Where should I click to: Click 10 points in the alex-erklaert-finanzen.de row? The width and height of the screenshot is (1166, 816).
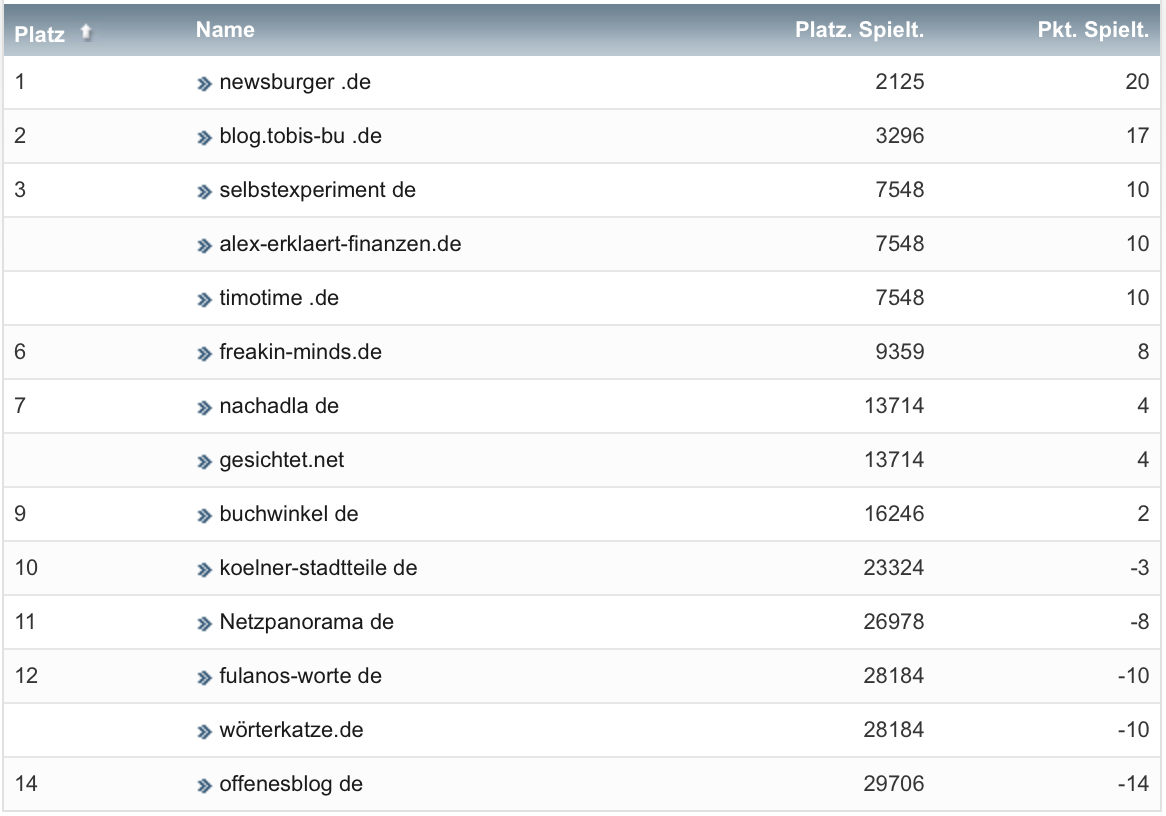(1138, 244)
